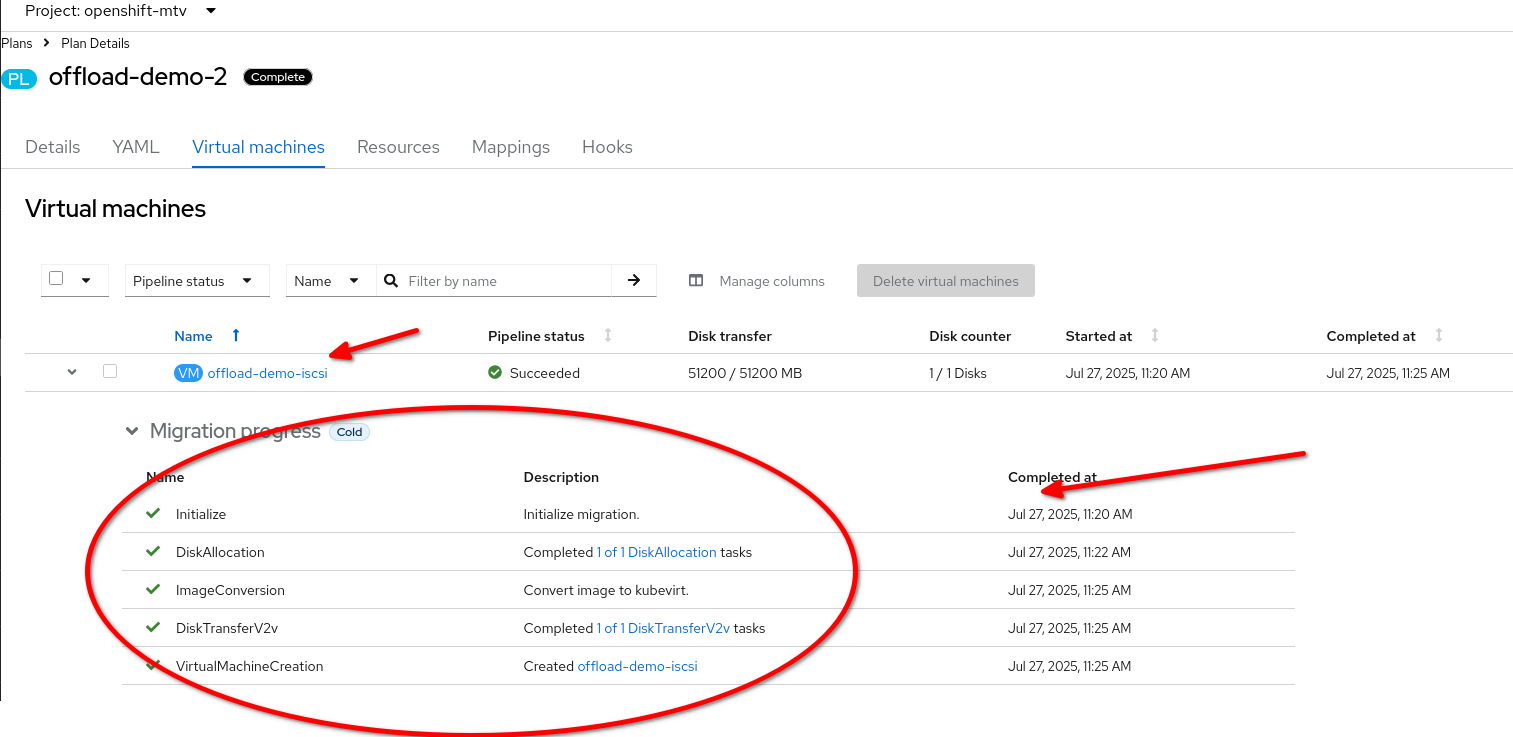Open the offload-demo-iscsi VM link
This screenshot has height=737, width=1513.
pos(268,373)
